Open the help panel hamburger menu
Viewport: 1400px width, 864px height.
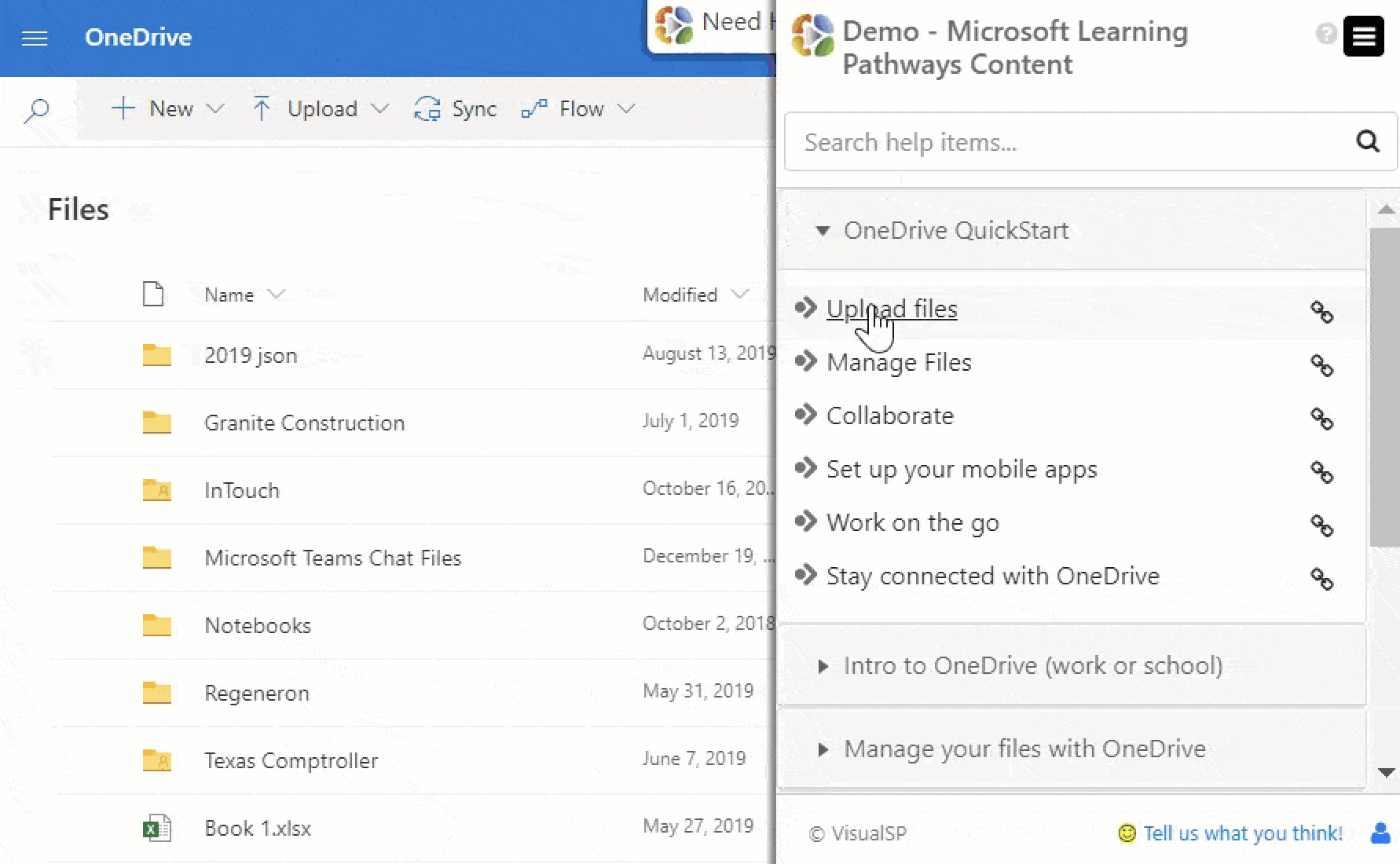pos(1364,36)
